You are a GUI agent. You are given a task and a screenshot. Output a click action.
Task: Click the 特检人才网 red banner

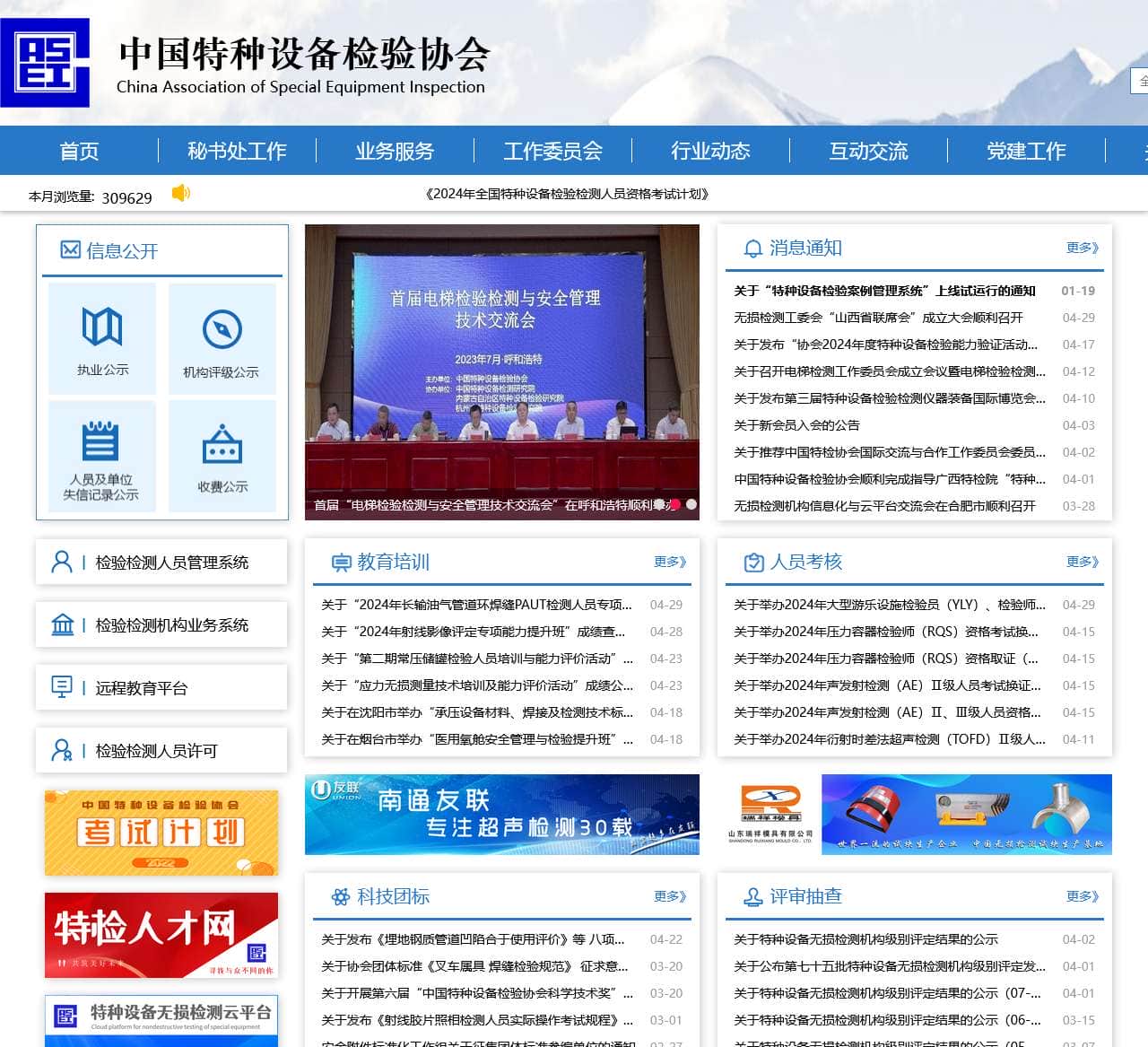[x=161, y=935]
